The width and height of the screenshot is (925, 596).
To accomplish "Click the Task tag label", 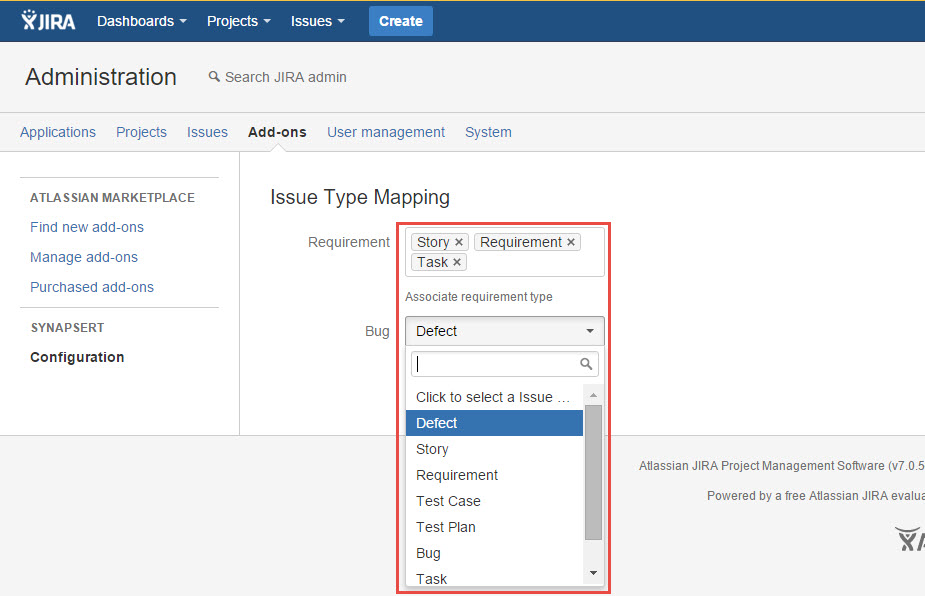I will click(432, 263).
